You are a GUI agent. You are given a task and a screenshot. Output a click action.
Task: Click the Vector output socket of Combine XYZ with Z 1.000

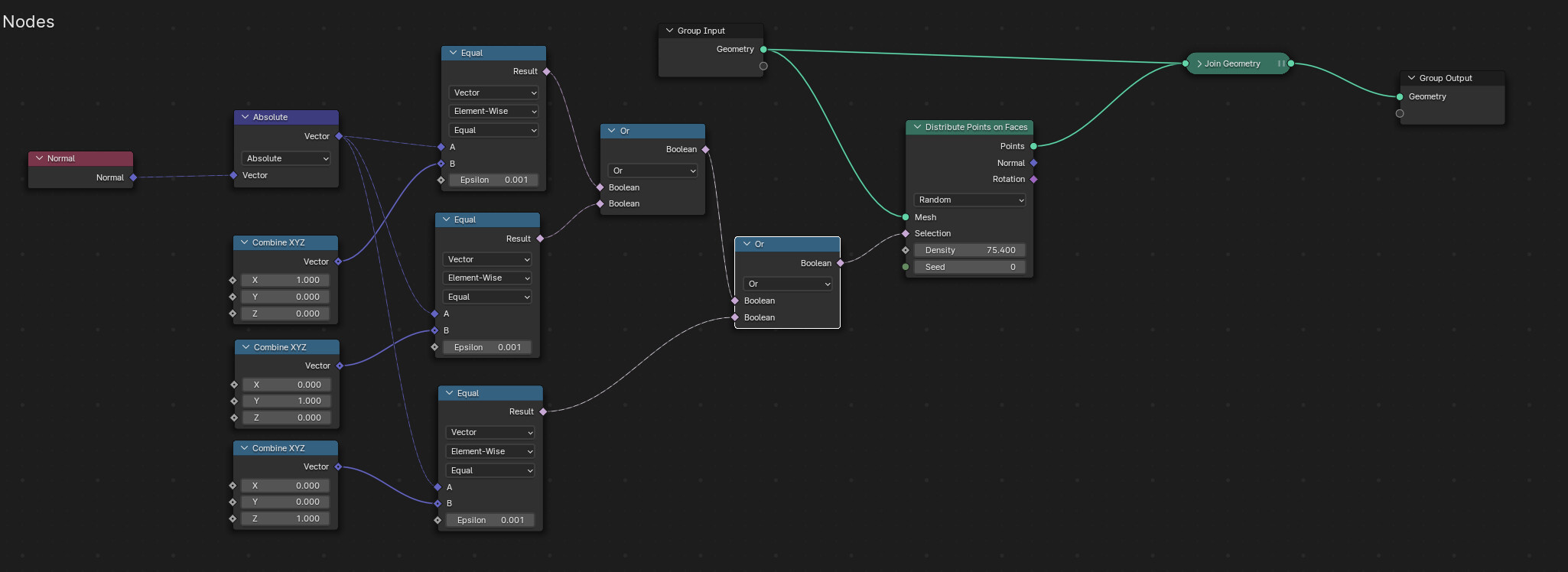click(x=338, y=466)
